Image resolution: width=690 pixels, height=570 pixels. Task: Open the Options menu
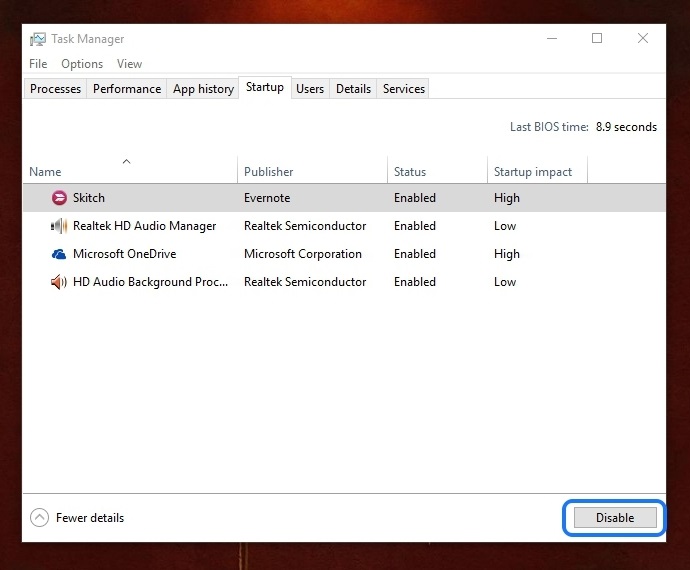coord(82,64)
